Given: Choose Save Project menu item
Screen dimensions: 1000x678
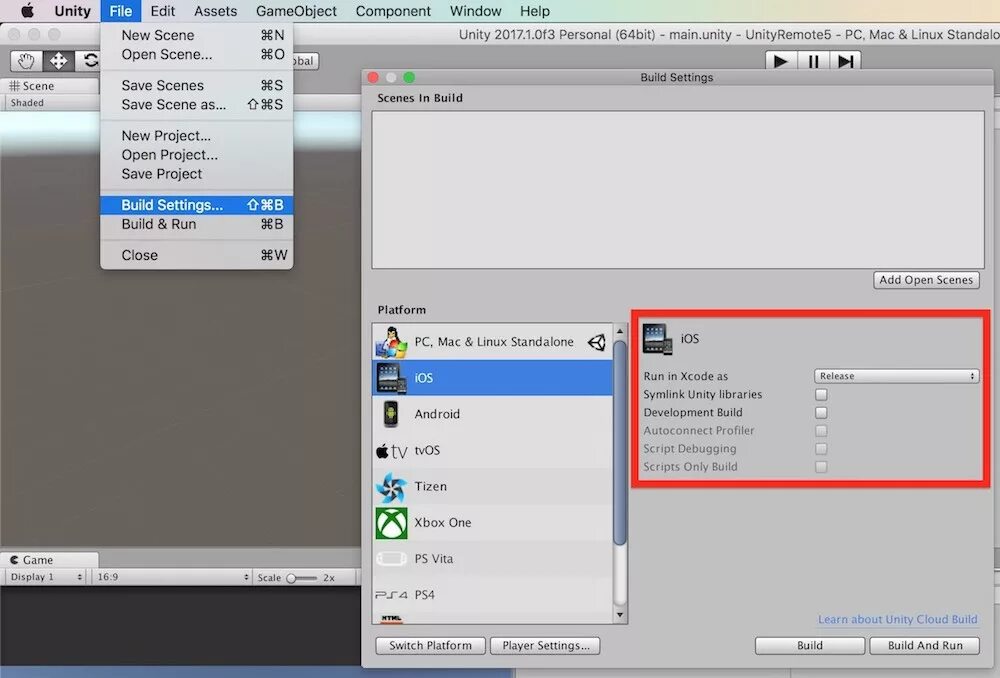Looking at the screenshot, I should tap(196, 174).
